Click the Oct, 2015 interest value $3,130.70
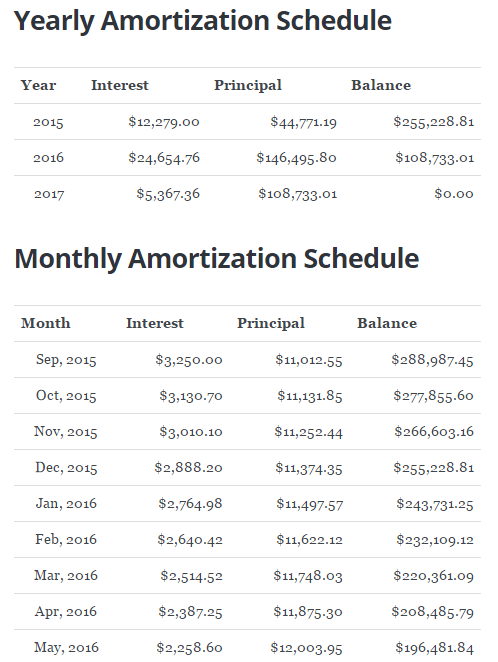The width and height of the screenshot is (498, 662). 191,396
